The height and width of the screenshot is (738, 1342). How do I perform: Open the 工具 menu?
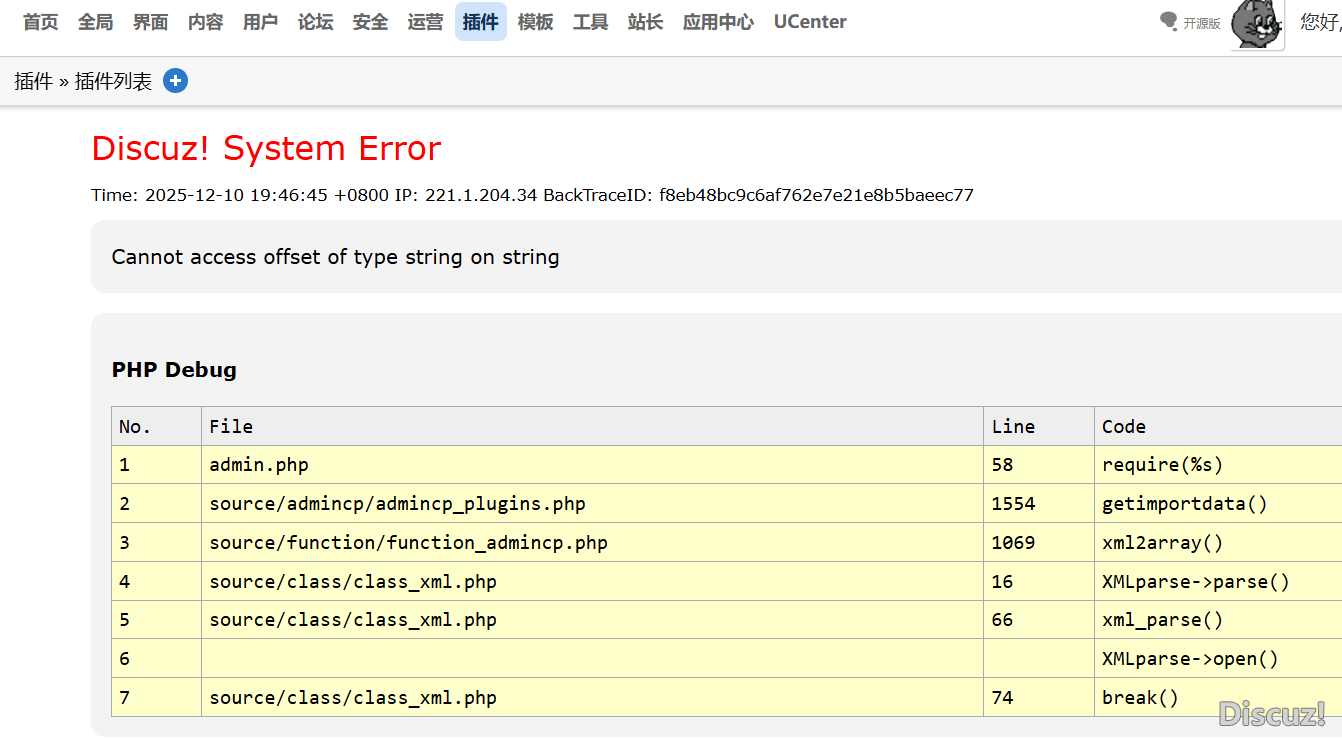pyautogui.click(x=591, y=22)
